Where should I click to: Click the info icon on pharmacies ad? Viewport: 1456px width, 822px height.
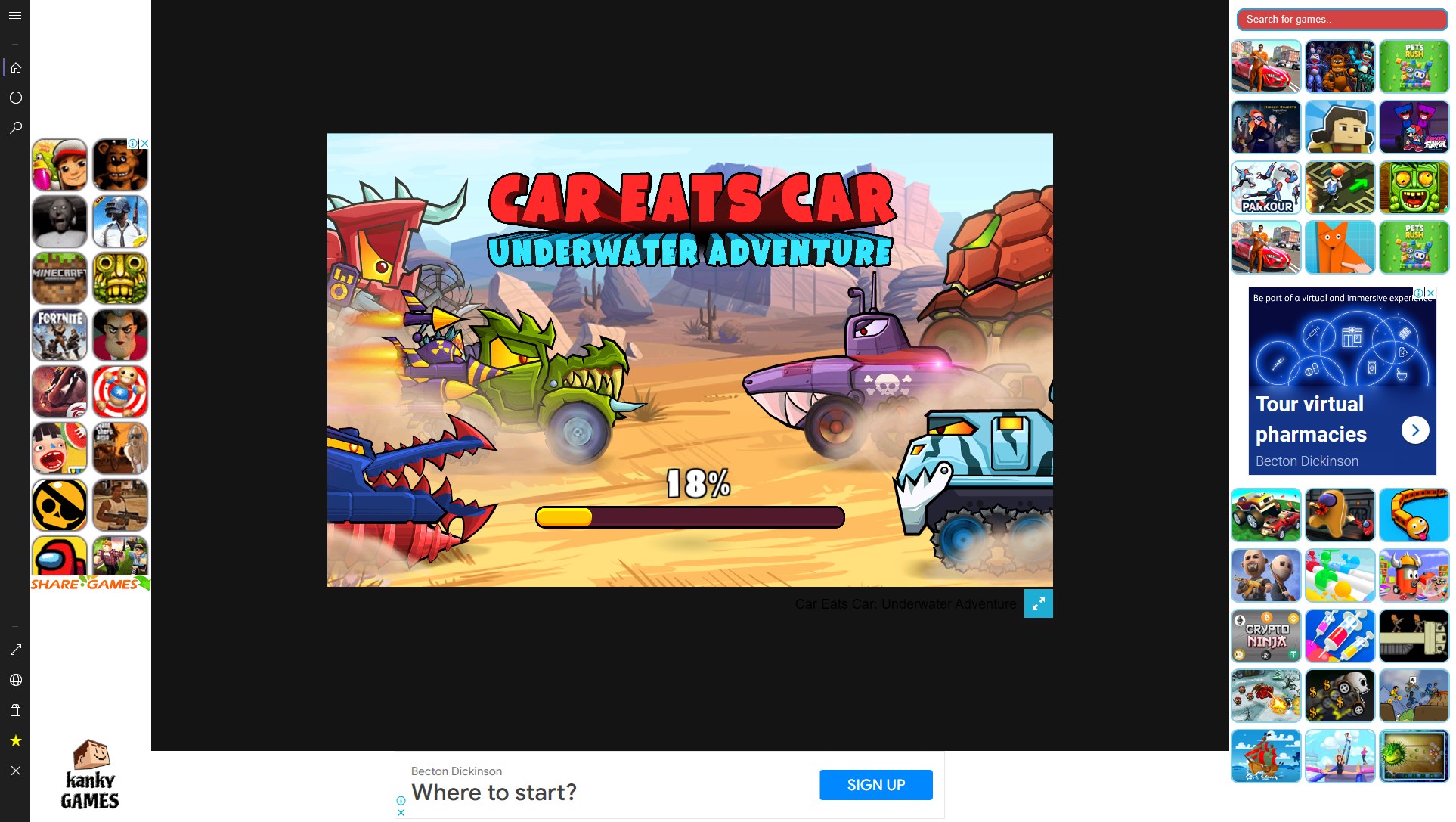tap(1420, 293)
